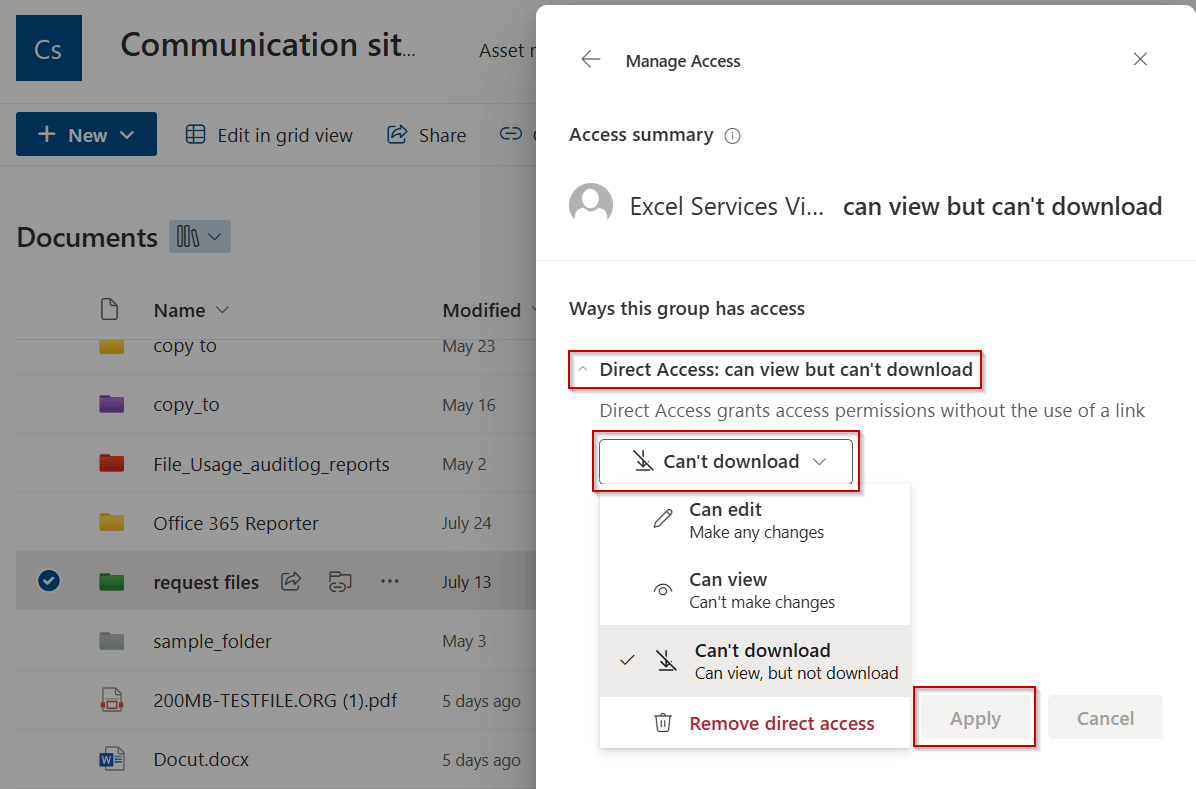Click the trash icon beside Remove direct access
This screenshot has height=789, width=1196.
point(664,722)
